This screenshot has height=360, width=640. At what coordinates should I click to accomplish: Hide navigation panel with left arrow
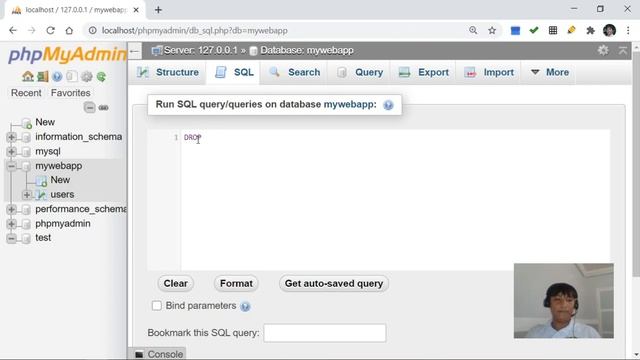(134, 51)
